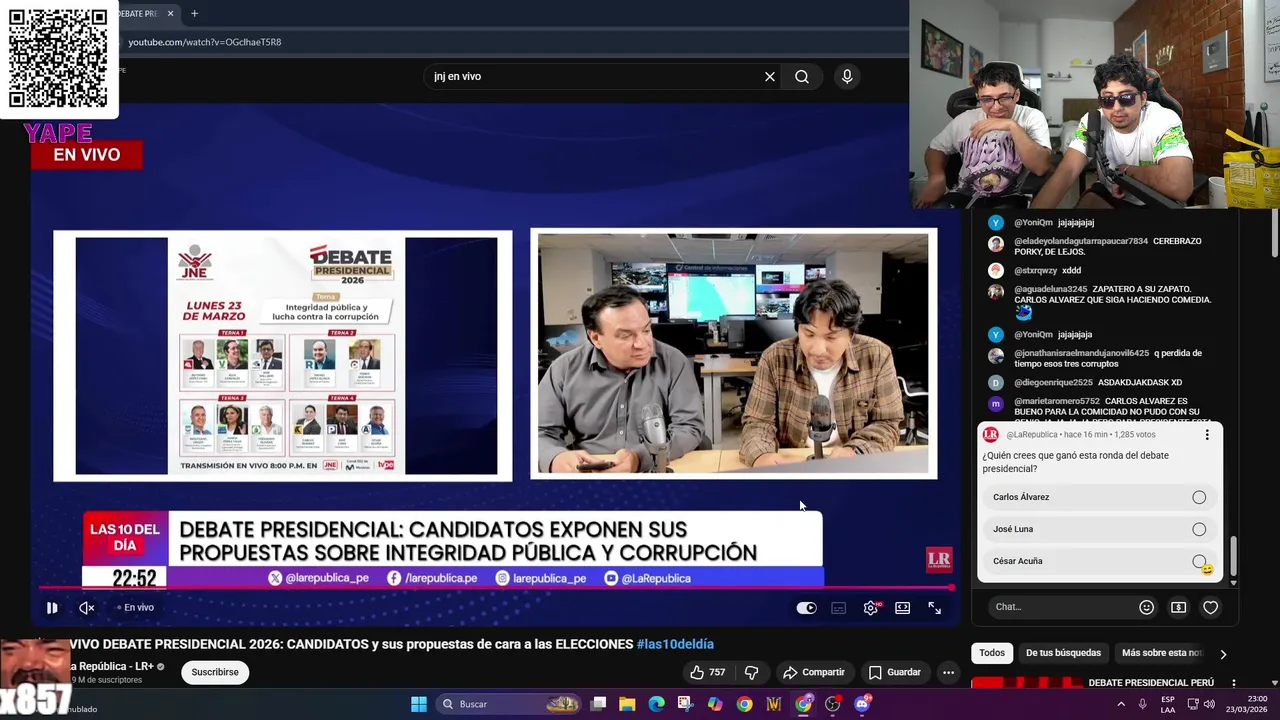Click the tray microphone icon

[x=1143, y=704]
